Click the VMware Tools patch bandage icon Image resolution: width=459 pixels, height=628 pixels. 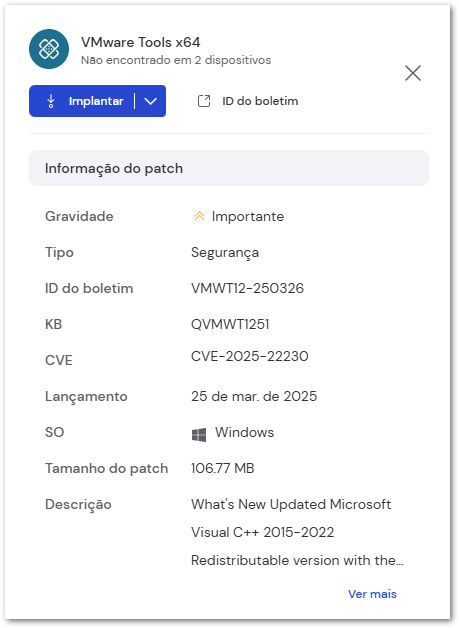click(x=49, y=49)
